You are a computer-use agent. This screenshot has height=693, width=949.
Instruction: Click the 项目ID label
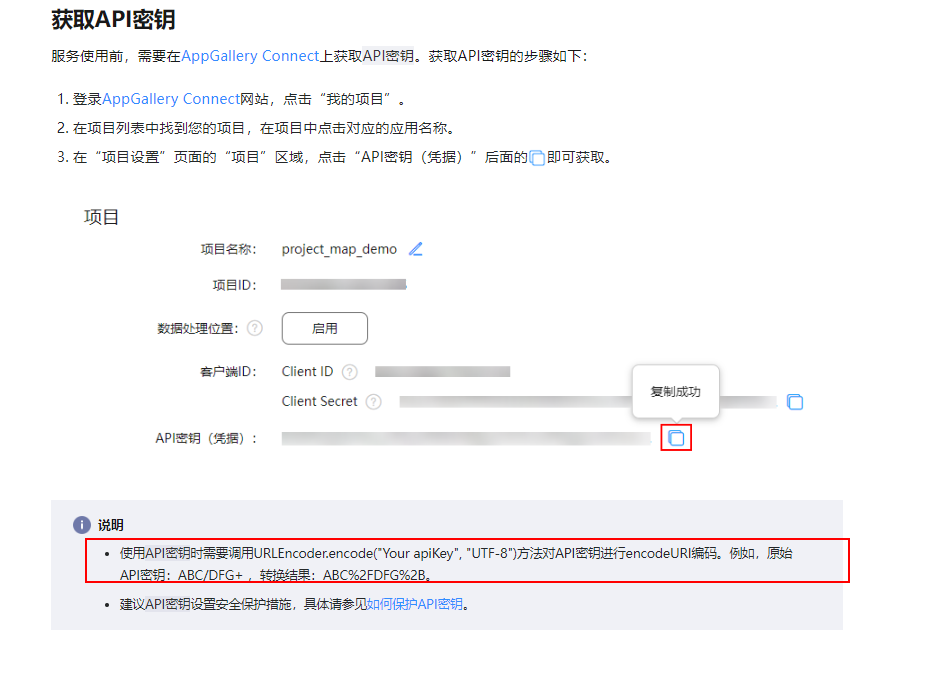coord(234,285)
